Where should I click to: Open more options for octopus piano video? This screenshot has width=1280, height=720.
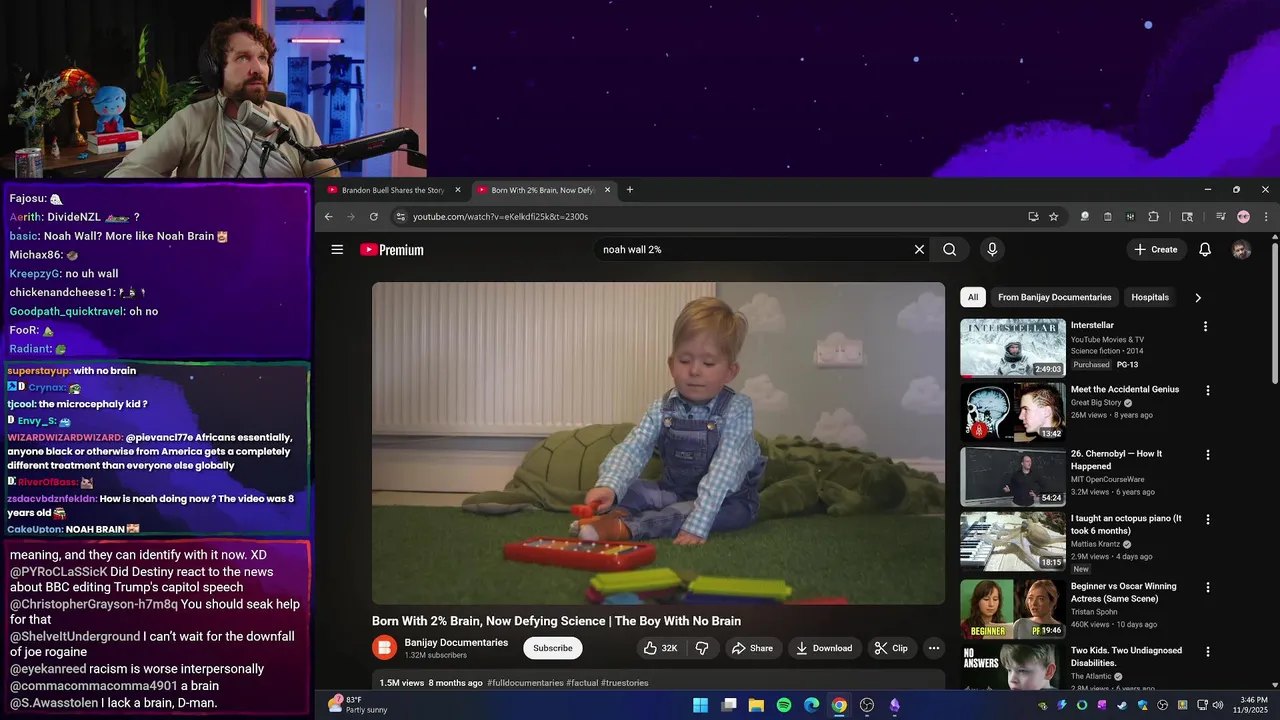click(1207, 519)
